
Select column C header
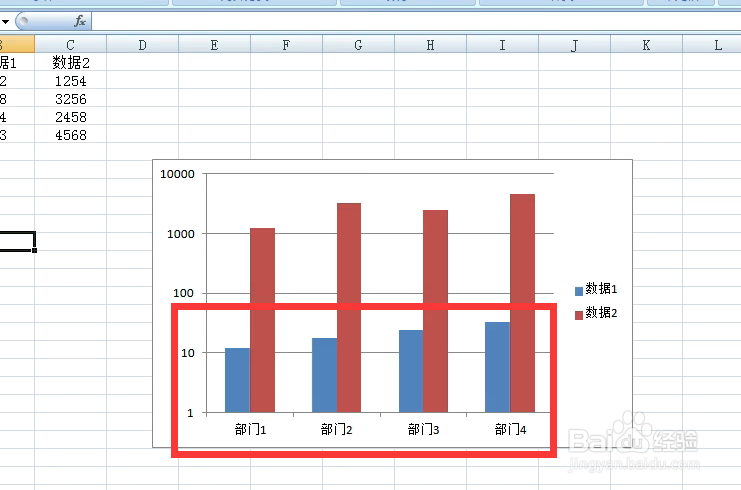70,45
